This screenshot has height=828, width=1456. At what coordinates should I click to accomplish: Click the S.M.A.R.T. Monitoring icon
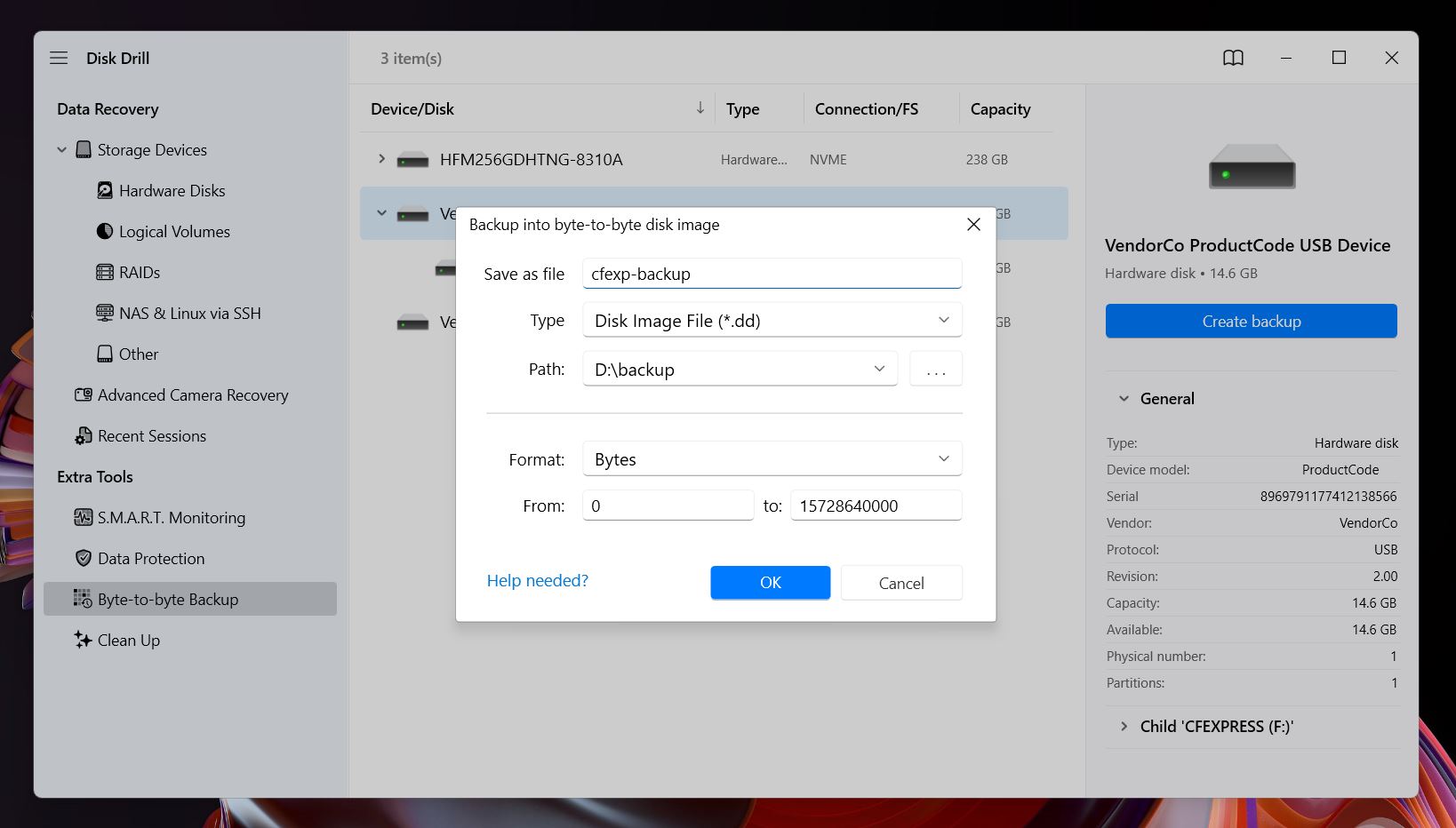(x=84, y=517)
